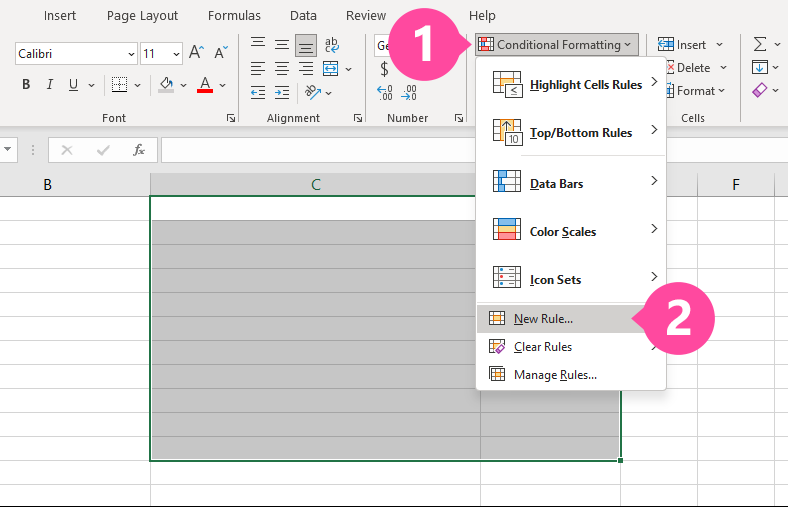Select column C header

315,184
